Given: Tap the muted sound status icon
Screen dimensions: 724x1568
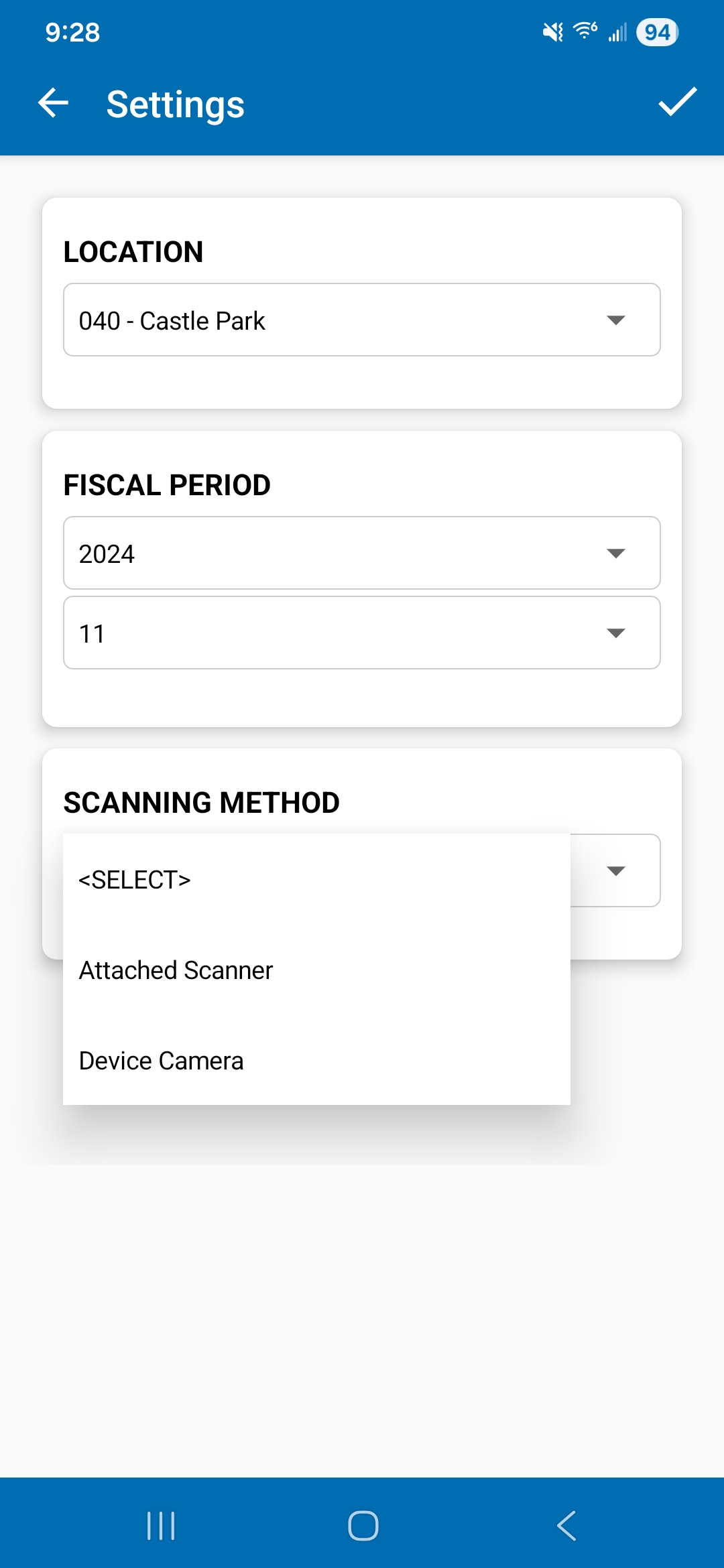Looking at the screenshot, I should coord(553,31).
